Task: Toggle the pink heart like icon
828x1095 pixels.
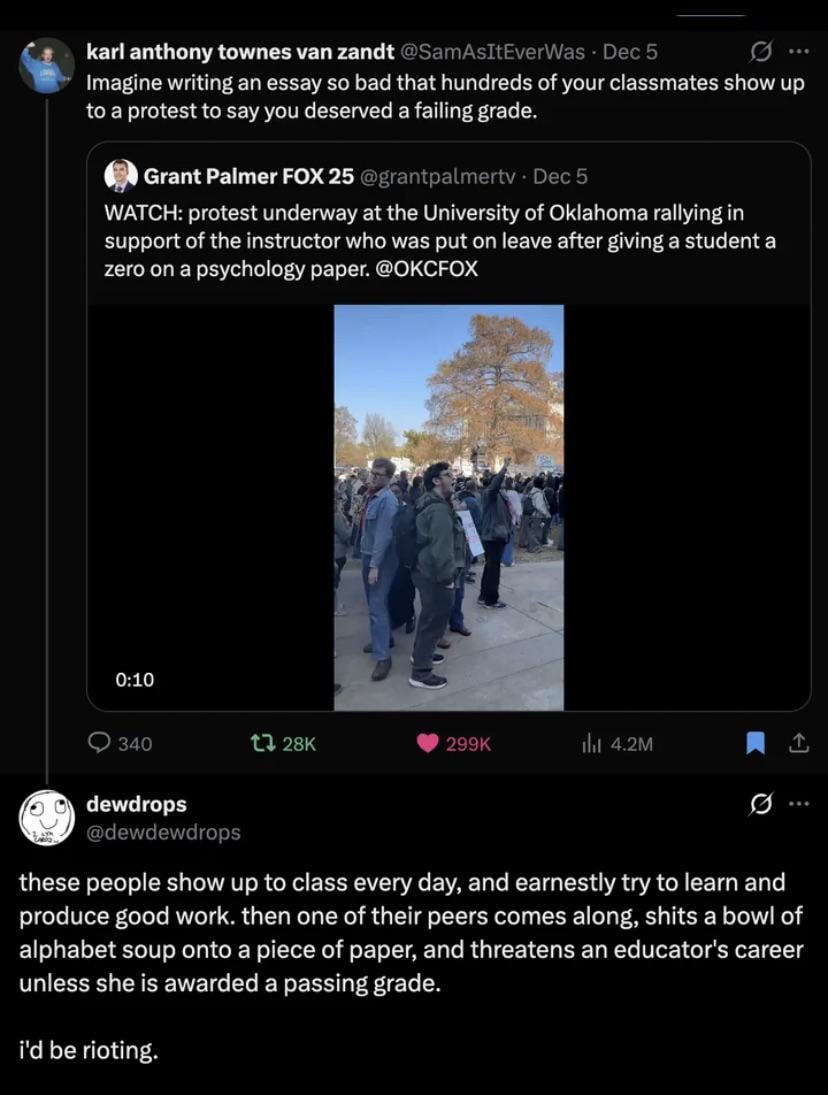Action: click(428, 742)
